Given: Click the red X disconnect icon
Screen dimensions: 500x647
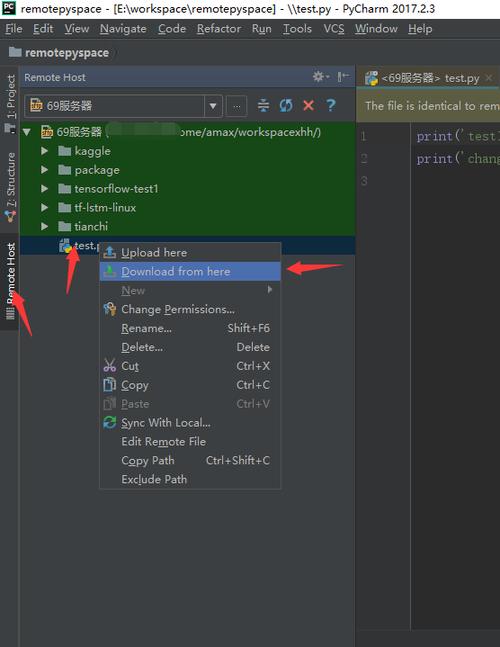Looking at the screenshot, I should (x=308, y=106).
